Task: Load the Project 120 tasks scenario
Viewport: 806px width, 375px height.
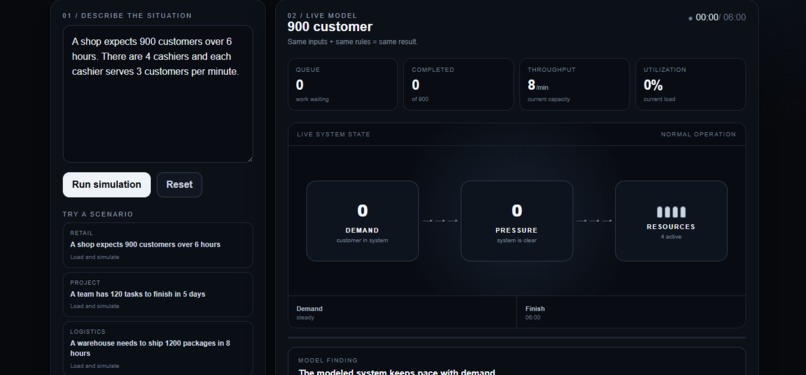Action: 158,294
